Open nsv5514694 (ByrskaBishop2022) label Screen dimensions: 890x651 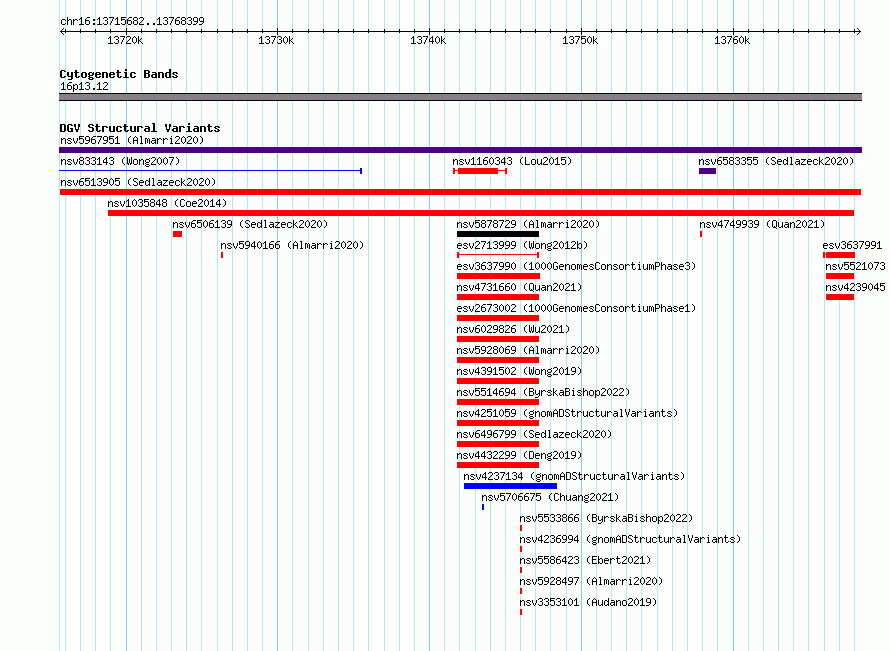(x=543, y=392)
